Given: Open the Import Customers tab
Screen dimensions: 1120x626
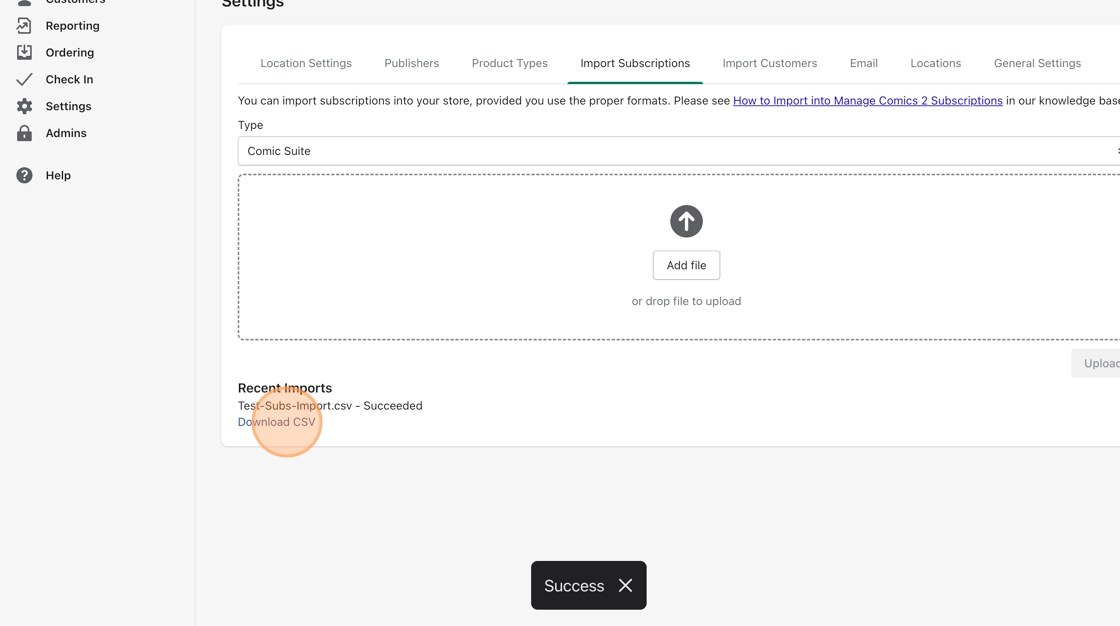Looking at the screenshot, I should coord(769,63).
